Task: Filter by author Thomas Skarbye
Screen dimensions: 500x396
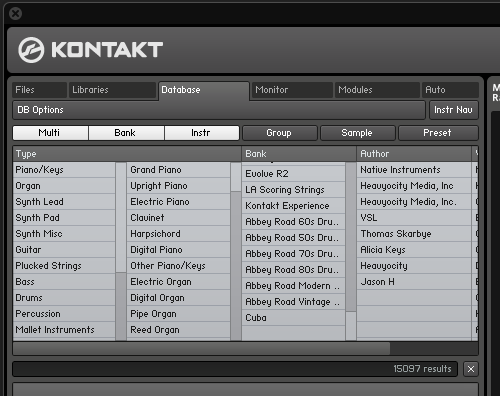Action: click(414, 234)
